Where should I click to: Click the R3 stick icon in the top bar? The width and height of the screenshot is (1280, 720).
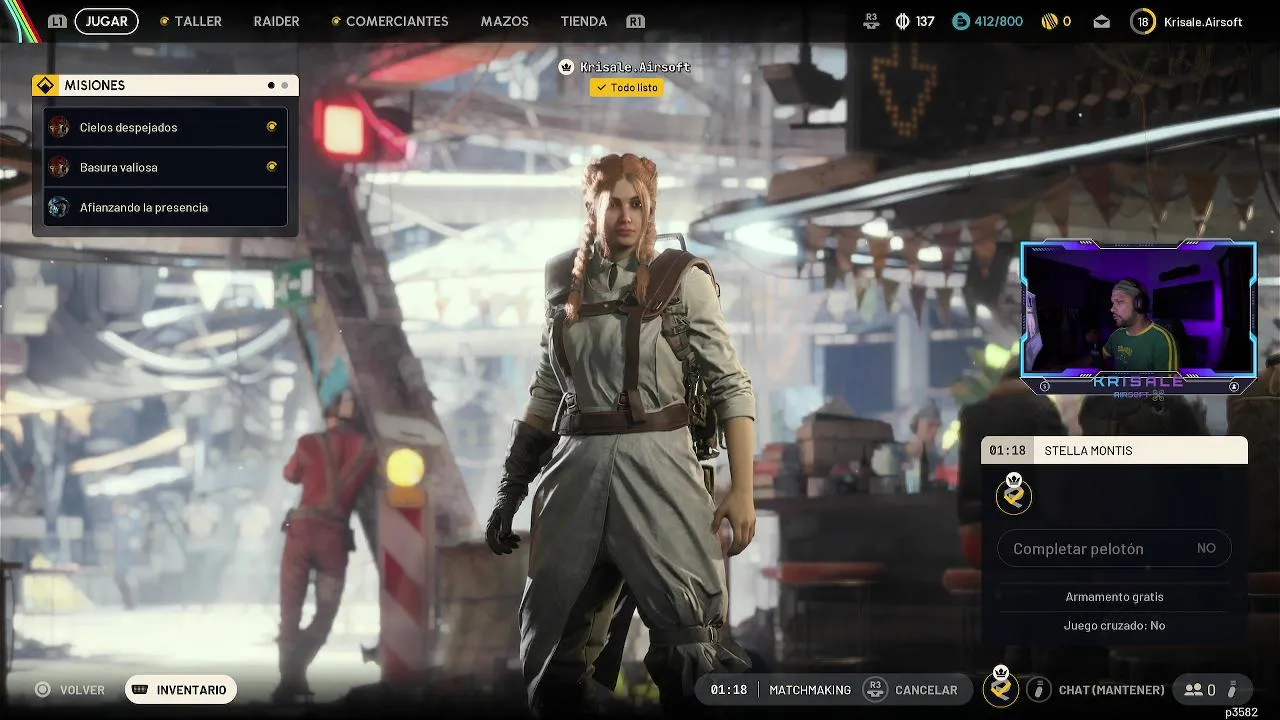click(871, 20)
